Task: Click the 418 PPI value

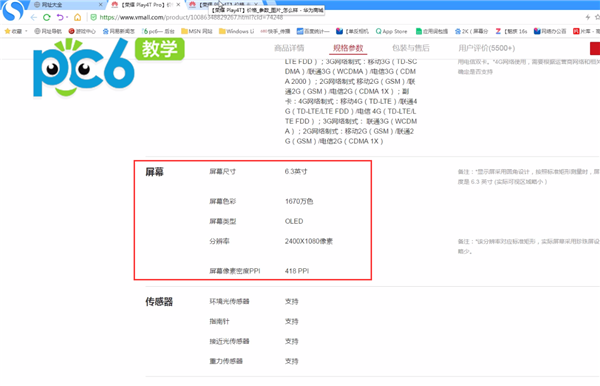Action: point(297,271)
